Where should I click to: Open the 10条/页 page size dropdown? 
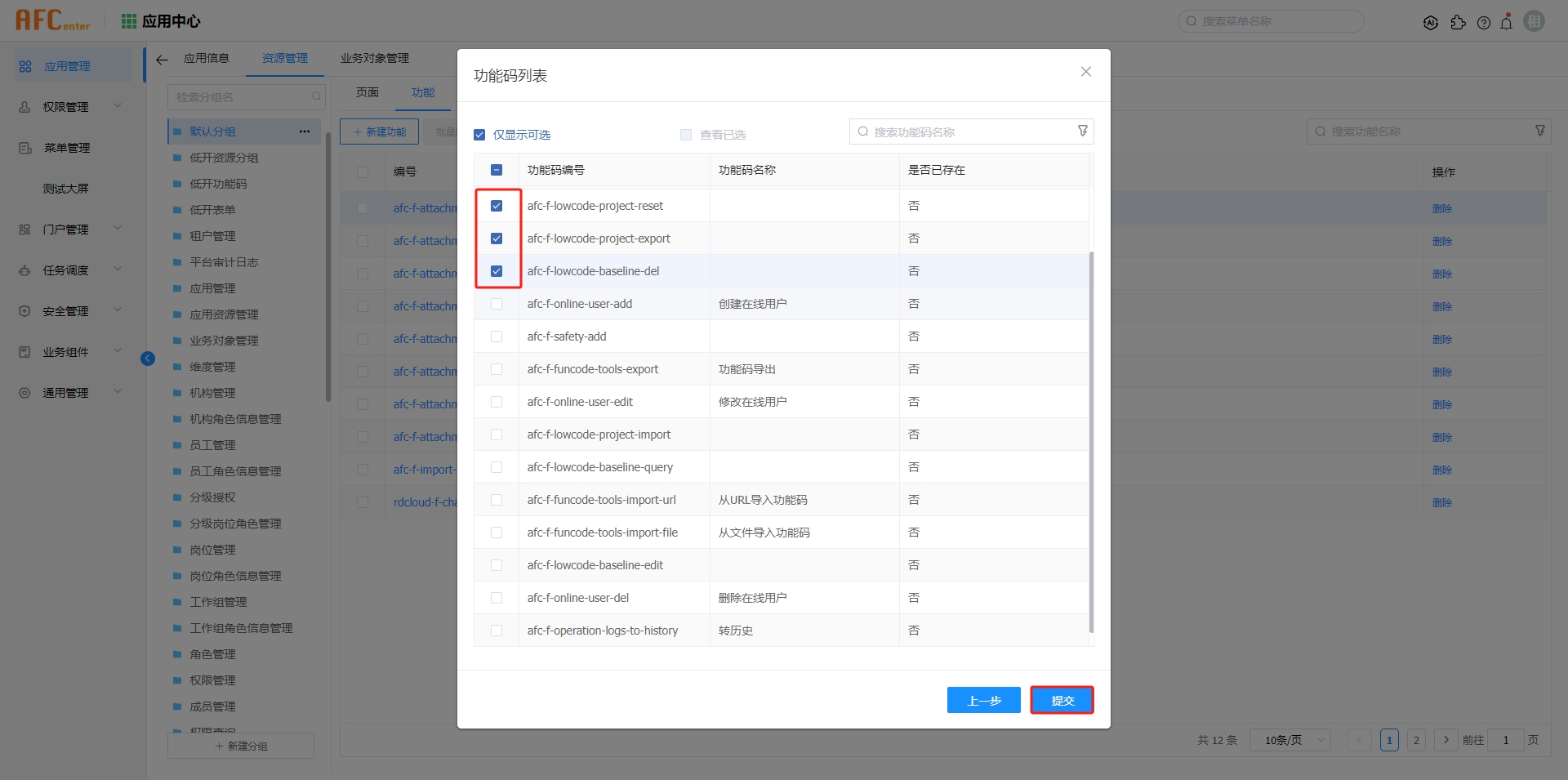[1290, 740]
